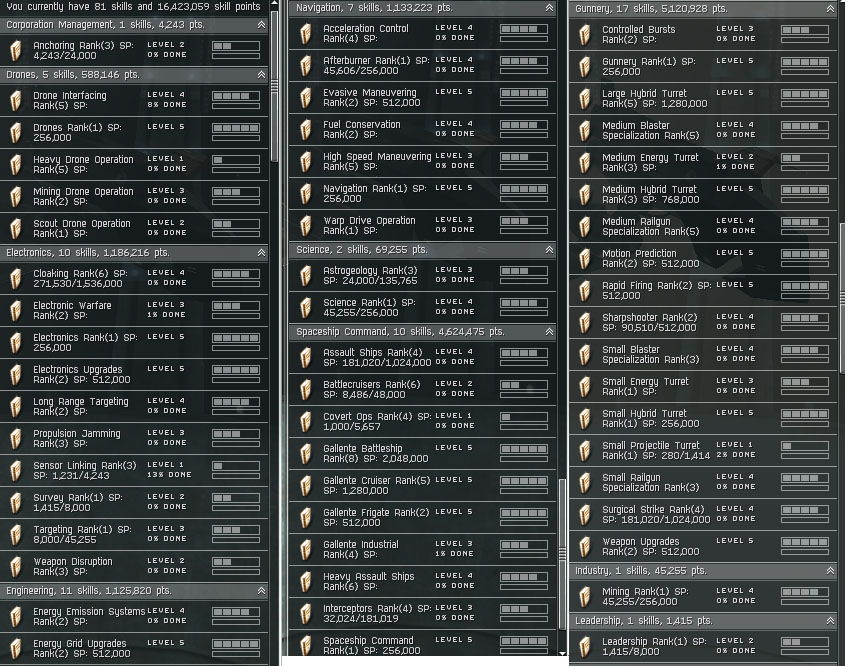
Task: Select the Heavy Assault Ships skill text
Action: point(369,581)
